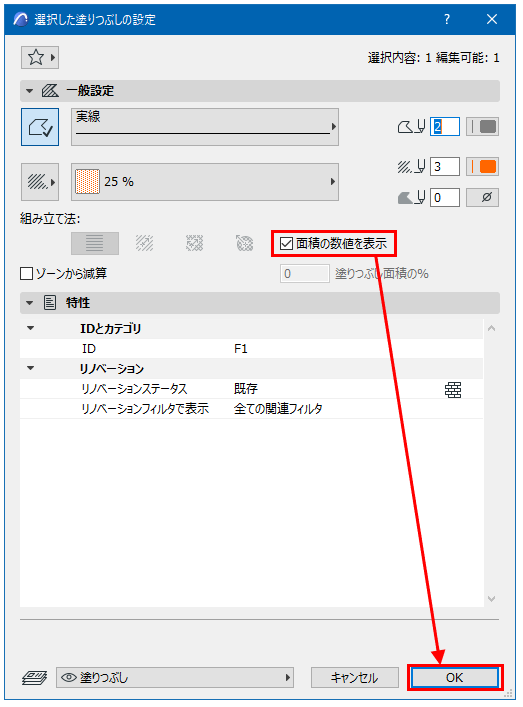Open the favorites star button

[x=40, y=58]
